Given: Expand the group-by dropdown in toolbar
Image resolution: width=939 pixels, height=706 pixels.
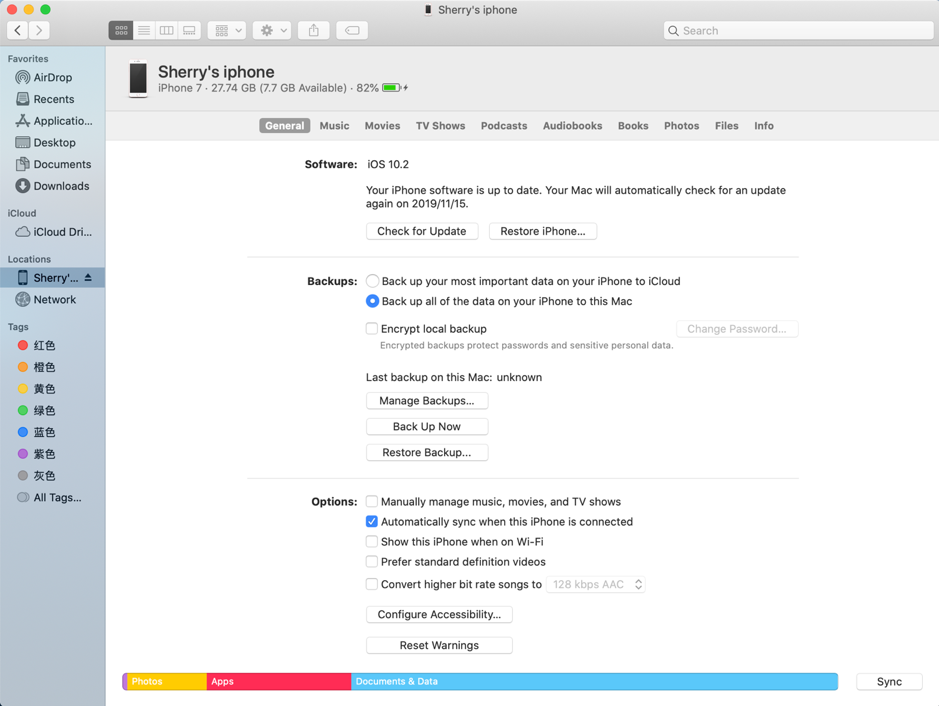Looking at the screenshot, I should 227,31.
